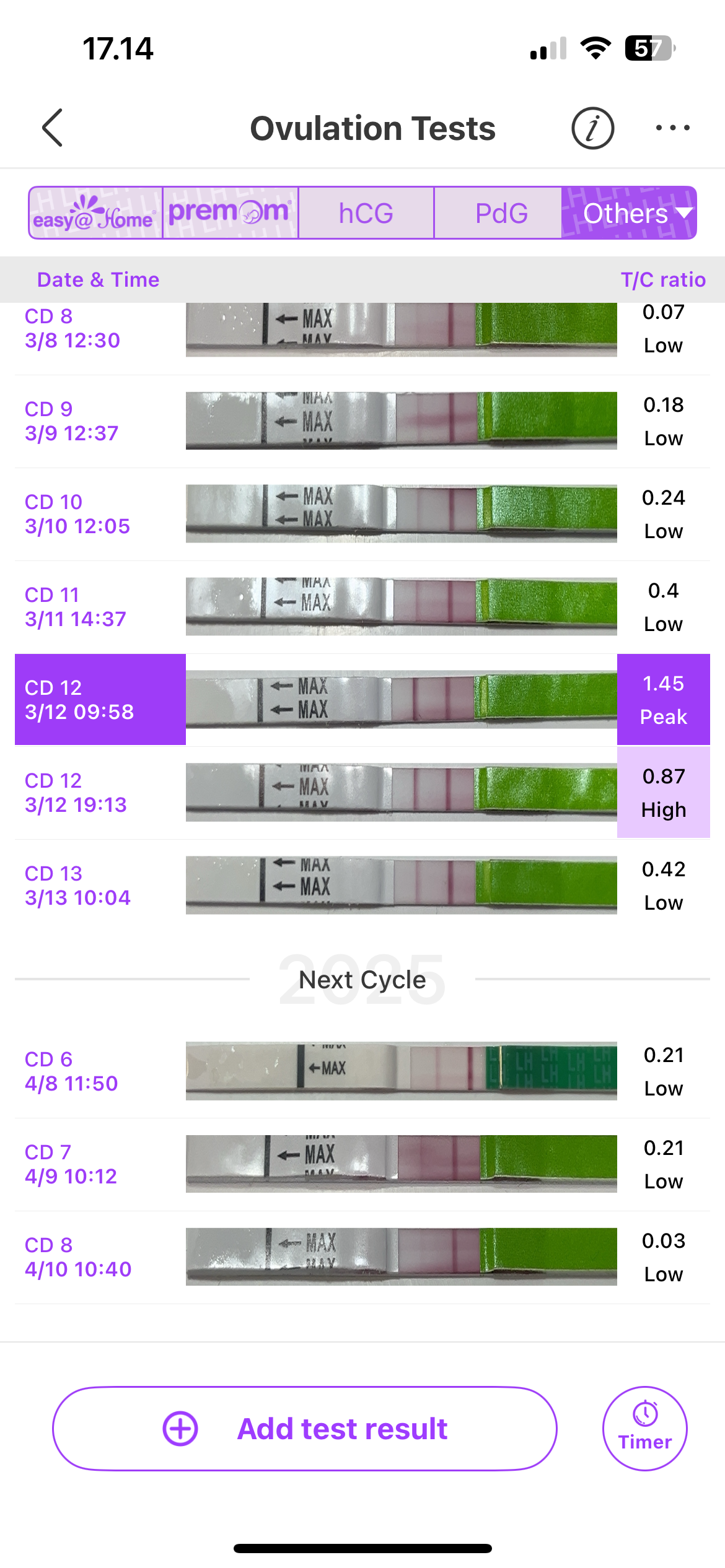
Task: Open the three-dot more options menu
Action: click(672, 128)
